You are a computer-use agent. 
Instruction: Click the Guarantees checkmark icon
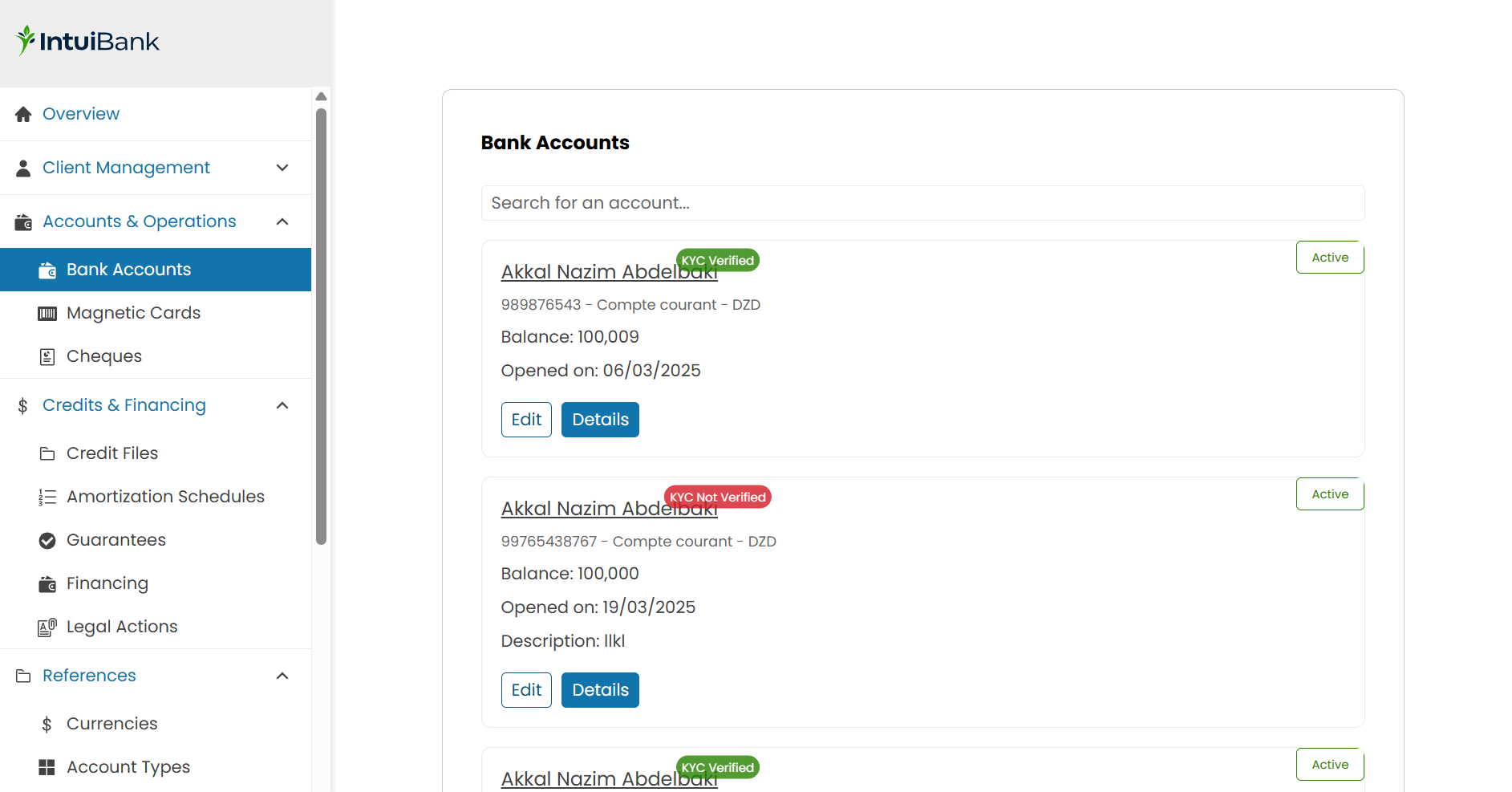tap(47, 540)
